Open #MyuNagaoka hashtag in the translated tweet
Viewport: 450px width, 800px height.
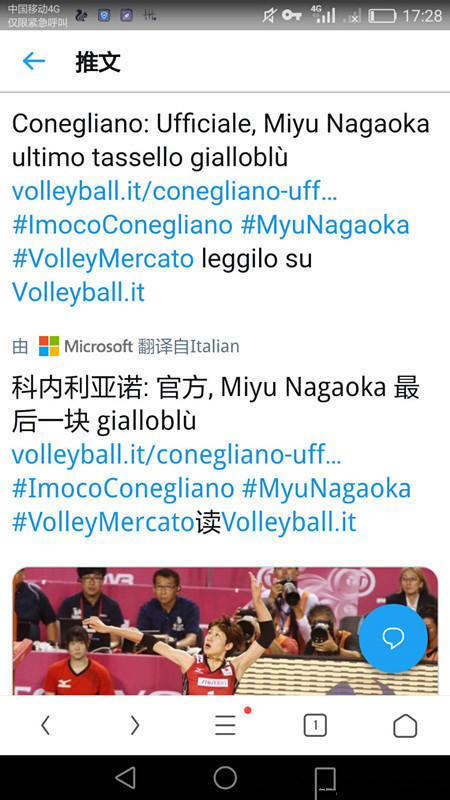tap(327, 489)
